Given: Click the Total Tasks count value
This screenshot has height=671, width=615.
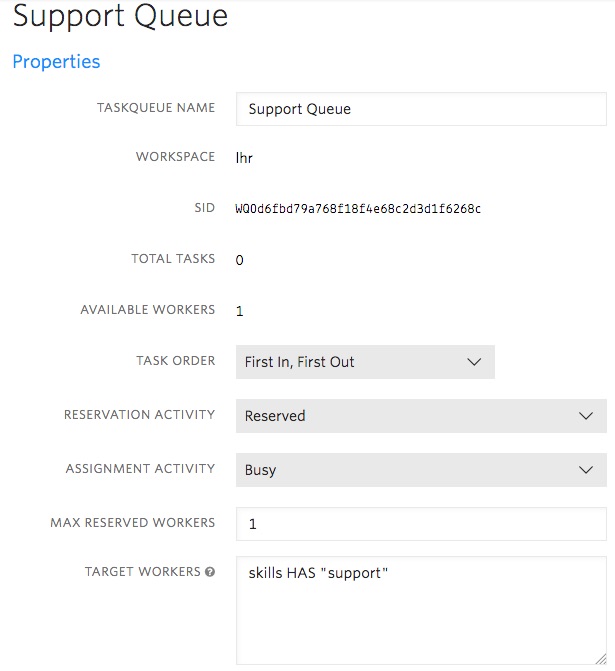Looking at the screenshot, I should [x=239, y=260].
